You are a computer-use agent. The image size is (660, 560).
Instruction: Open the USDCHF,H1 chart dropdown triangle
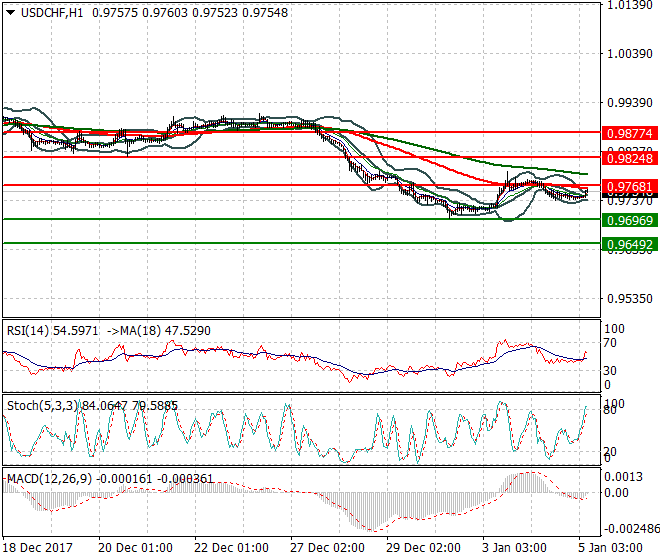11,13
